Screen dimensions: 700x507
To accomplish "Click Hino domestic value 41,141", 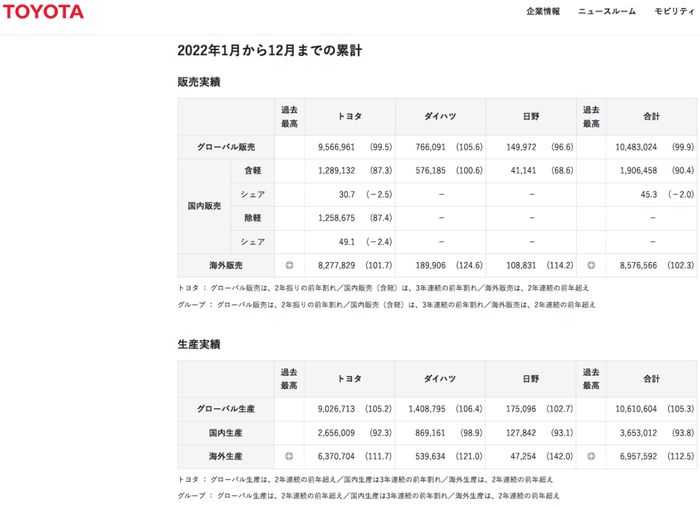I will 523,170.
